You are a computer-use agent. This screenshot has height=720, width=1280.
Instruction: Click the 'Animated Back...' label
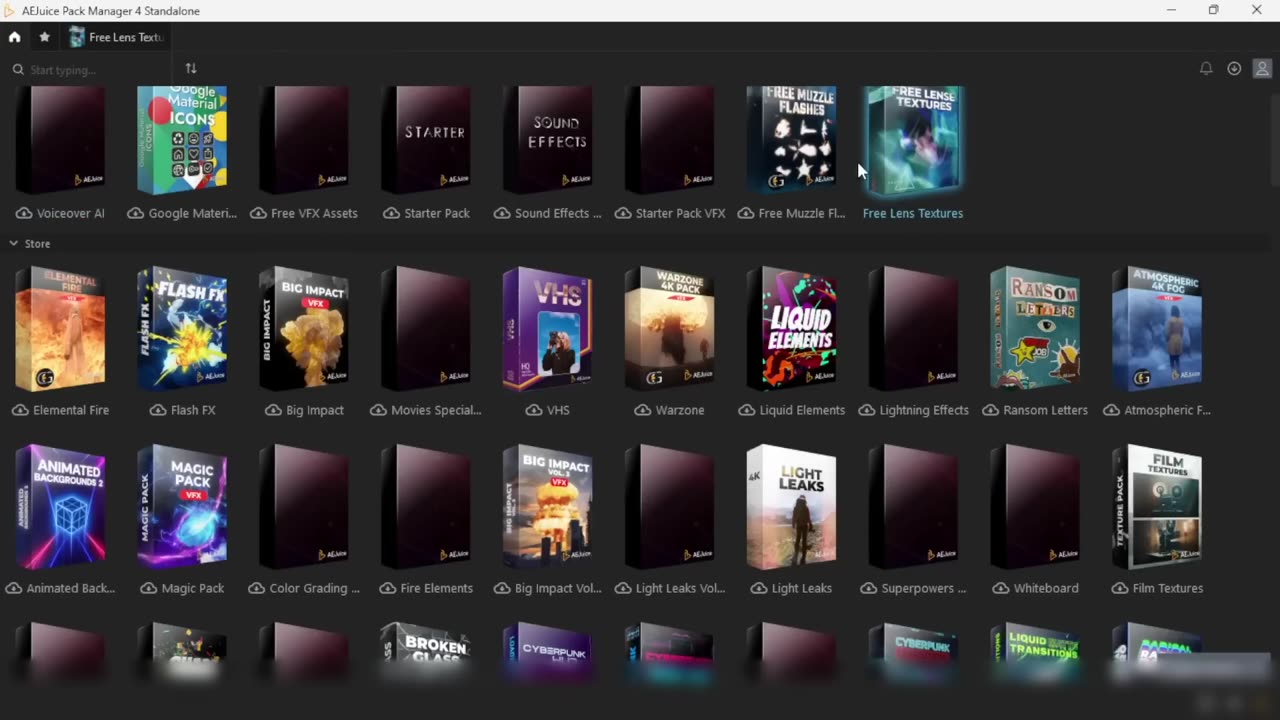71,588
